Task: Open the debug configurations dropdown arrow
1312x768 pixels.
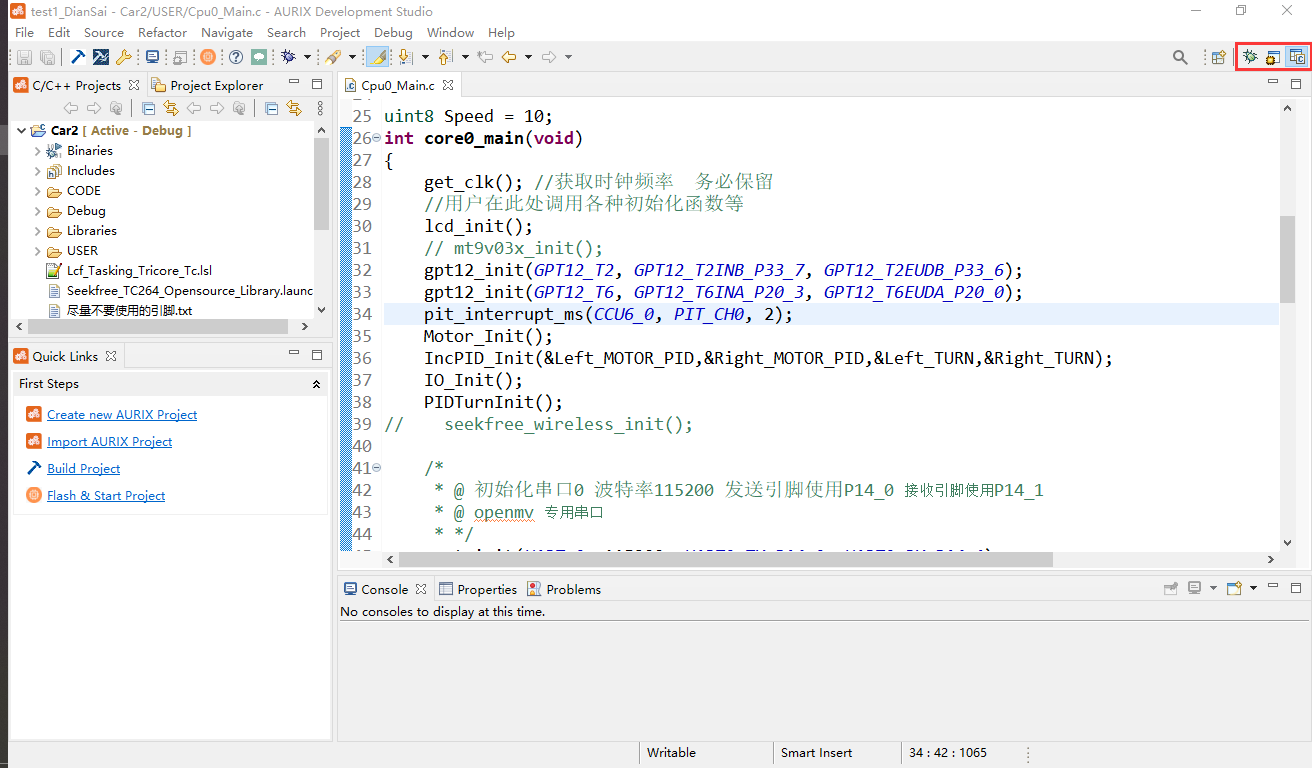Action: click(x=305, y=56)
